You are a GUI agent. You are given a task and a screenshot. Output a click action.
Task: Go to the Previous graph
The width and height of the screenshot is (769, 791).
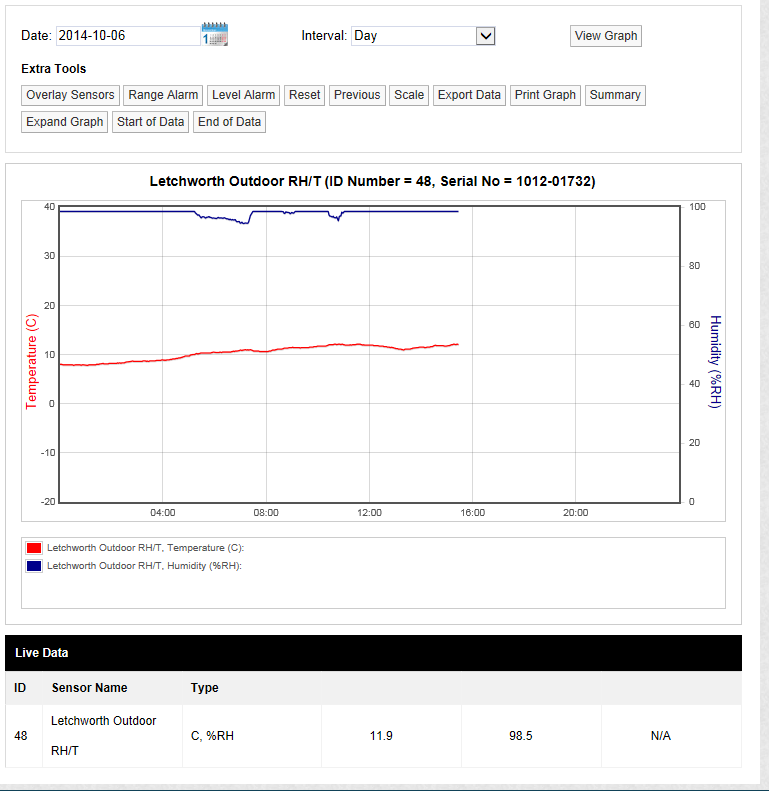click(x=357, y=95)
